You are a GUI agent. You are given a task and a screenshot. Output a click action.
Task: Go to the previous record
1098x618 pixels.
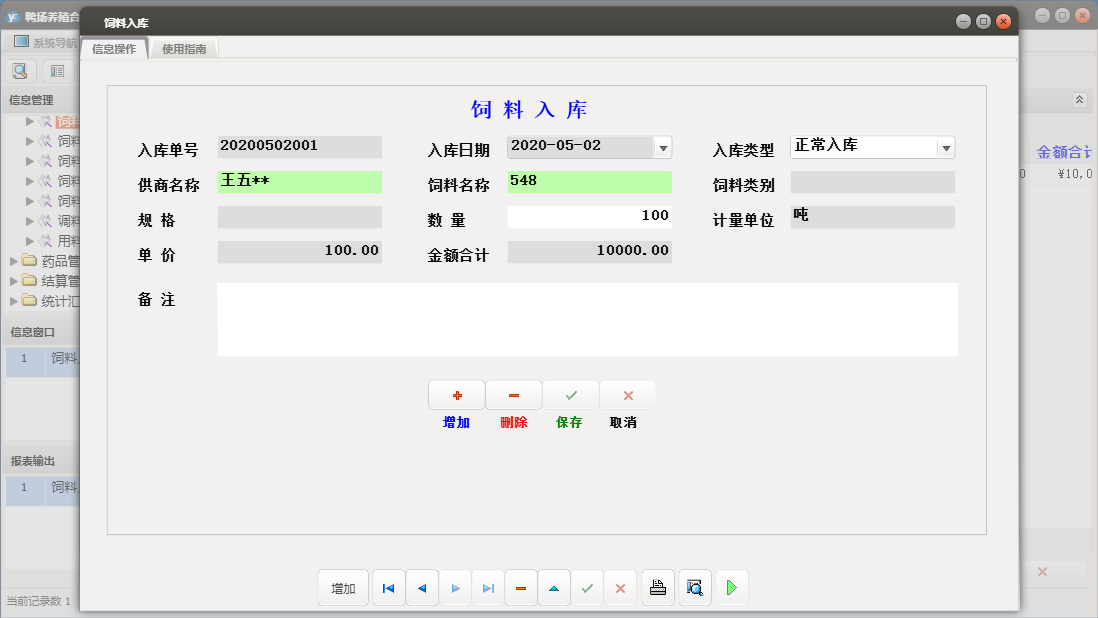point(421,588)
